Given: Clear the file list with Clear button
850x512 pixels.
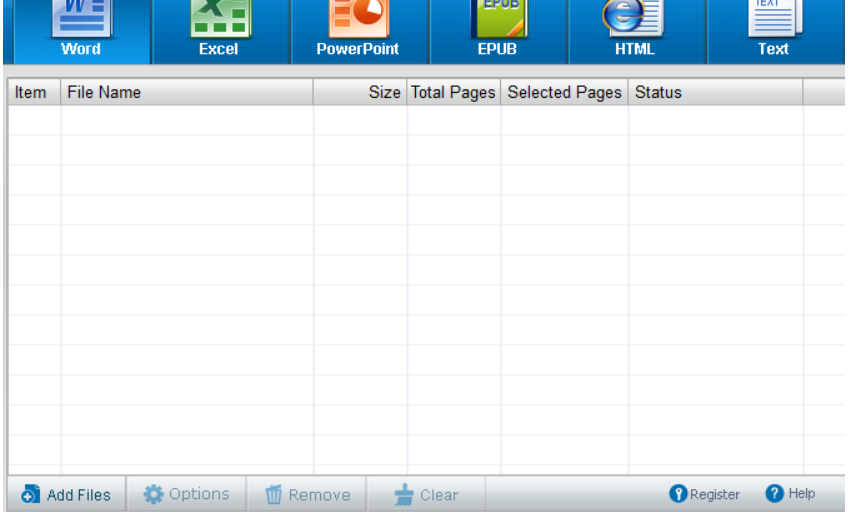Looking at the screenshot, I should pyautogui.click(x=427, y=494).
